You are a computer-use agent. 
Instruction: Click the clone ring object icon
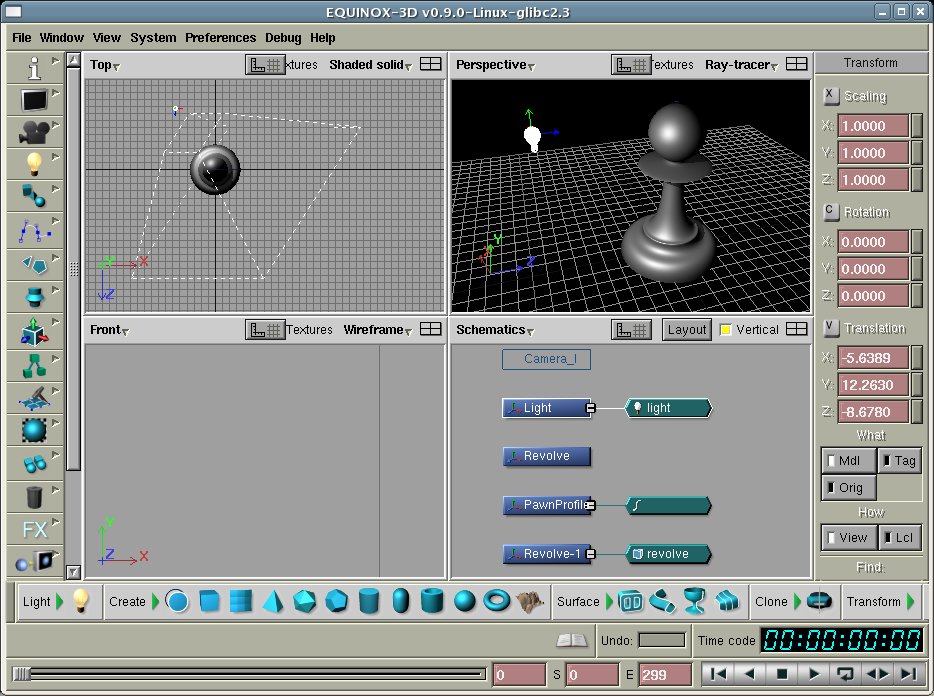point(819,601)
